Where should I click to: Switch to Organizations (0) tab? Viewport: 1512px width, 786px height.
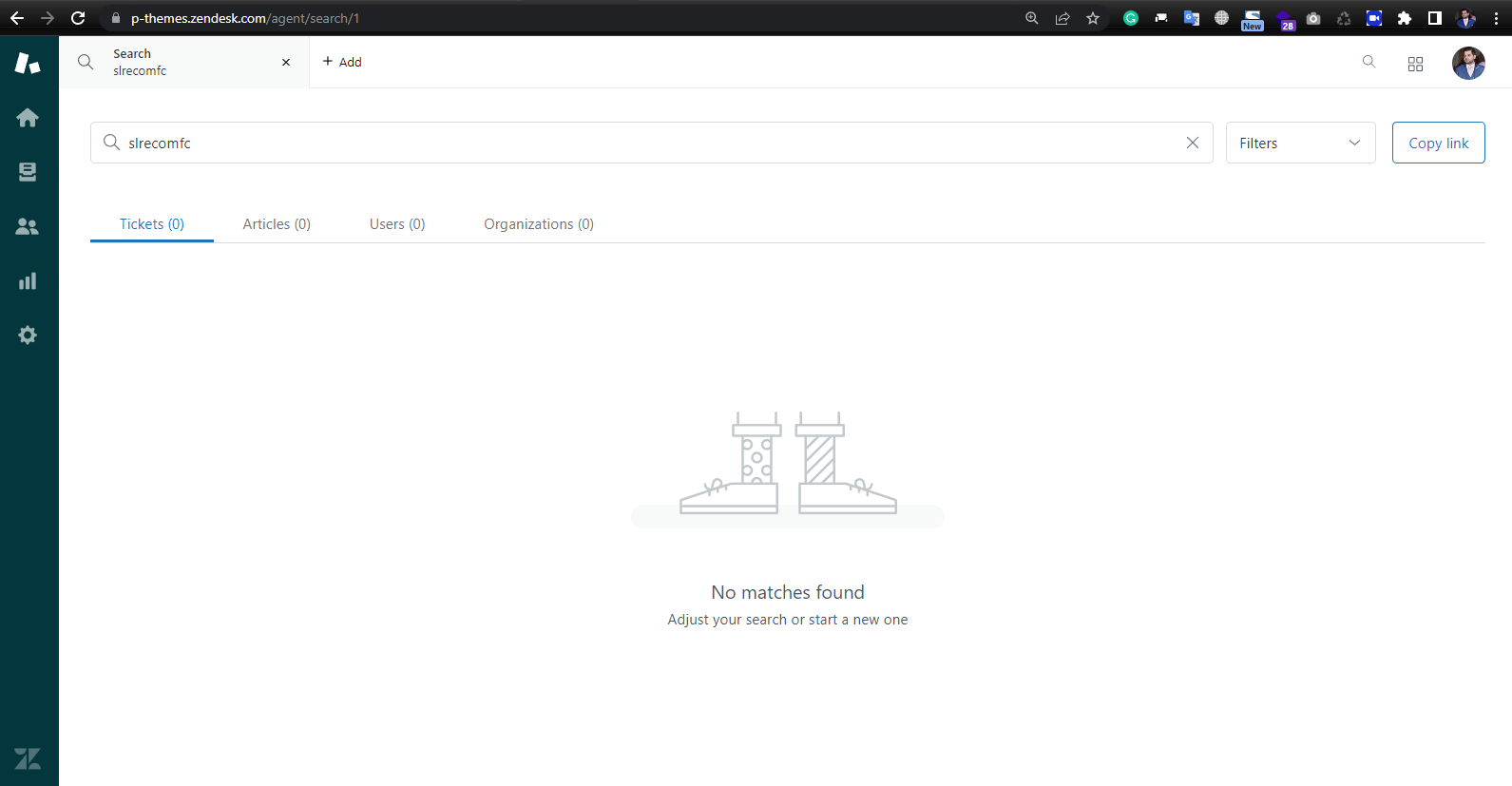point(539,224)
